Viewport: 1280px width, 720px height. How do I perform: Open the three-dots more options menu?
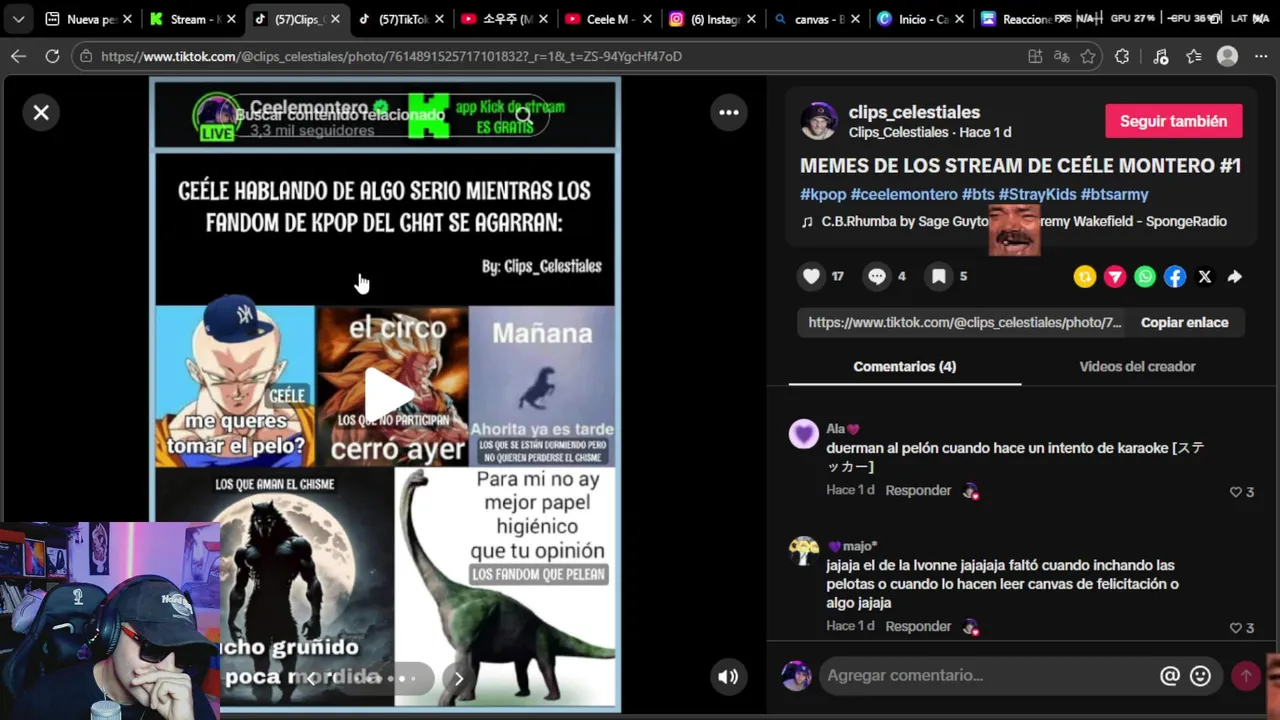coord(729,113)
